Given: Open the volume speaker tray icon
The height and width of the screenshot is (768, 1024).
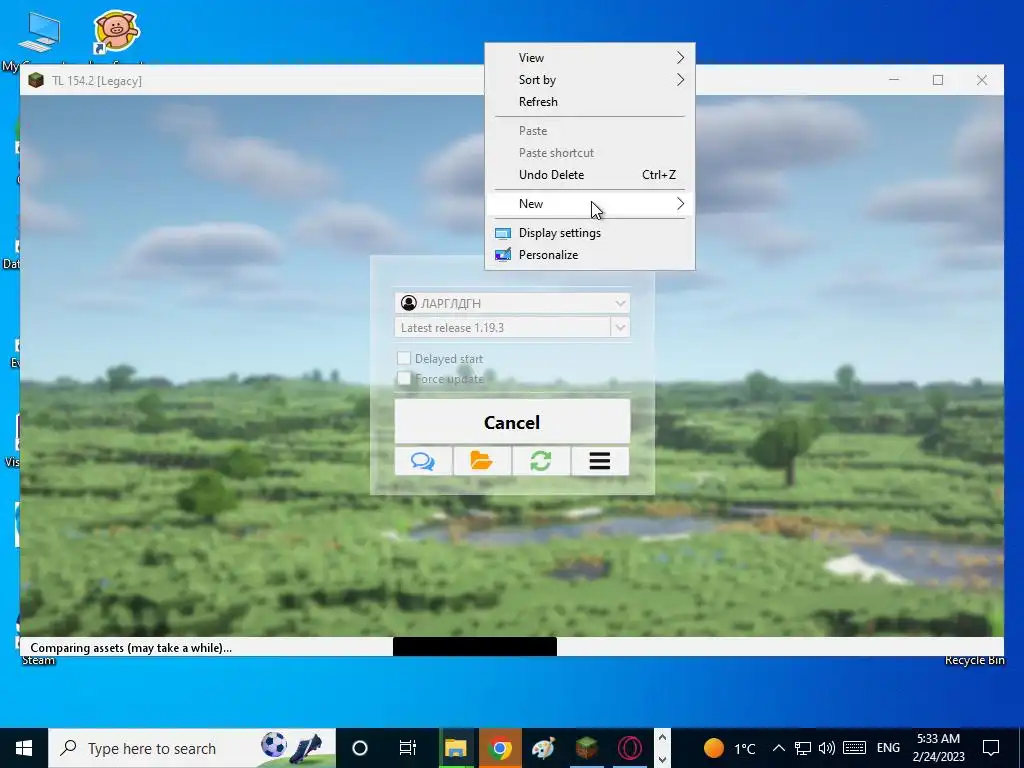Looking at the screenshot, I should click(x=827, y=748).
